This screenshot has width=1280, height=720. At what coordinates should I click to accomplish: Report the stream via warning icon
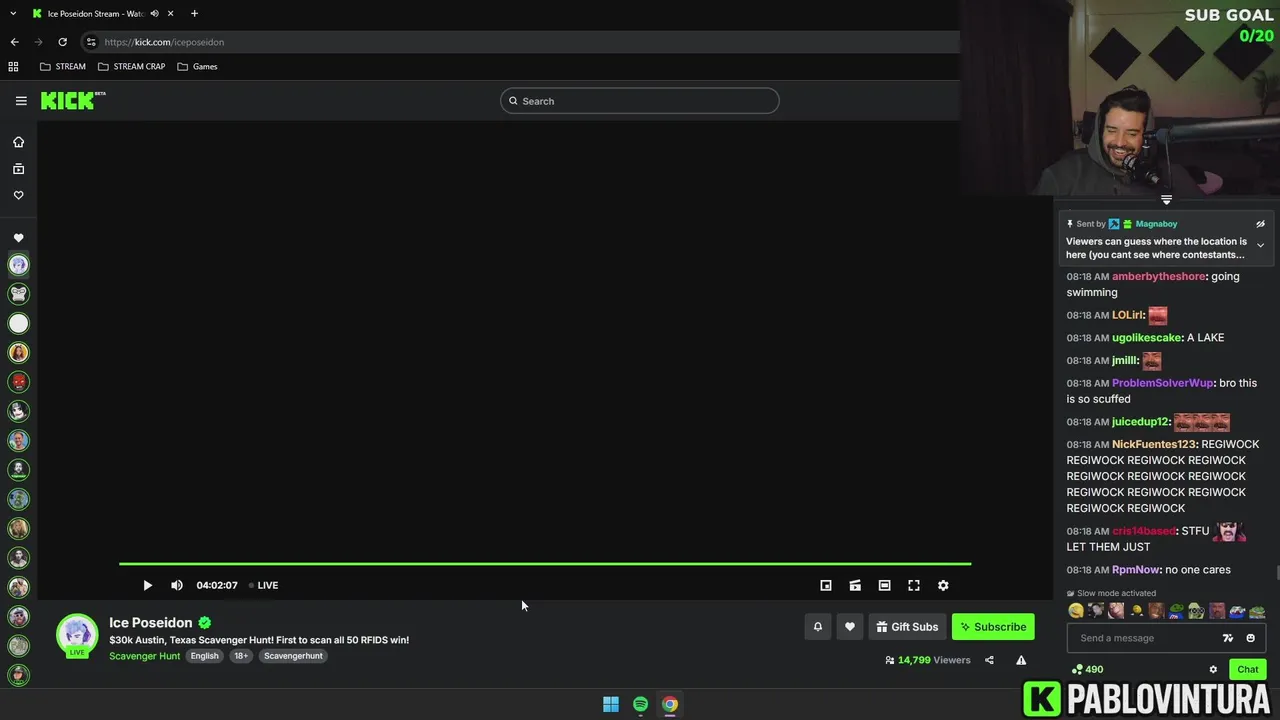[1021, 660]
